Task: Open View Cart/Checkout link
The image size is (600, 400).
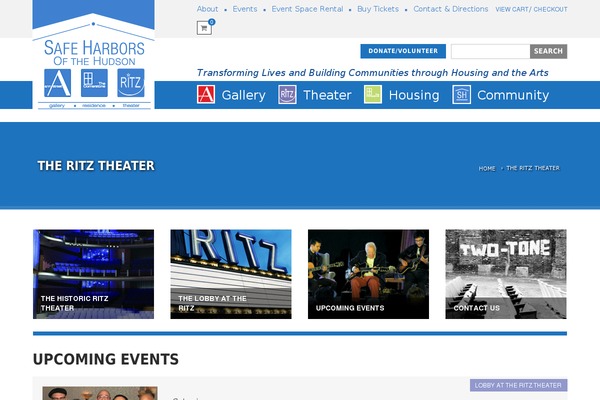Action: (x=531, y=9)
